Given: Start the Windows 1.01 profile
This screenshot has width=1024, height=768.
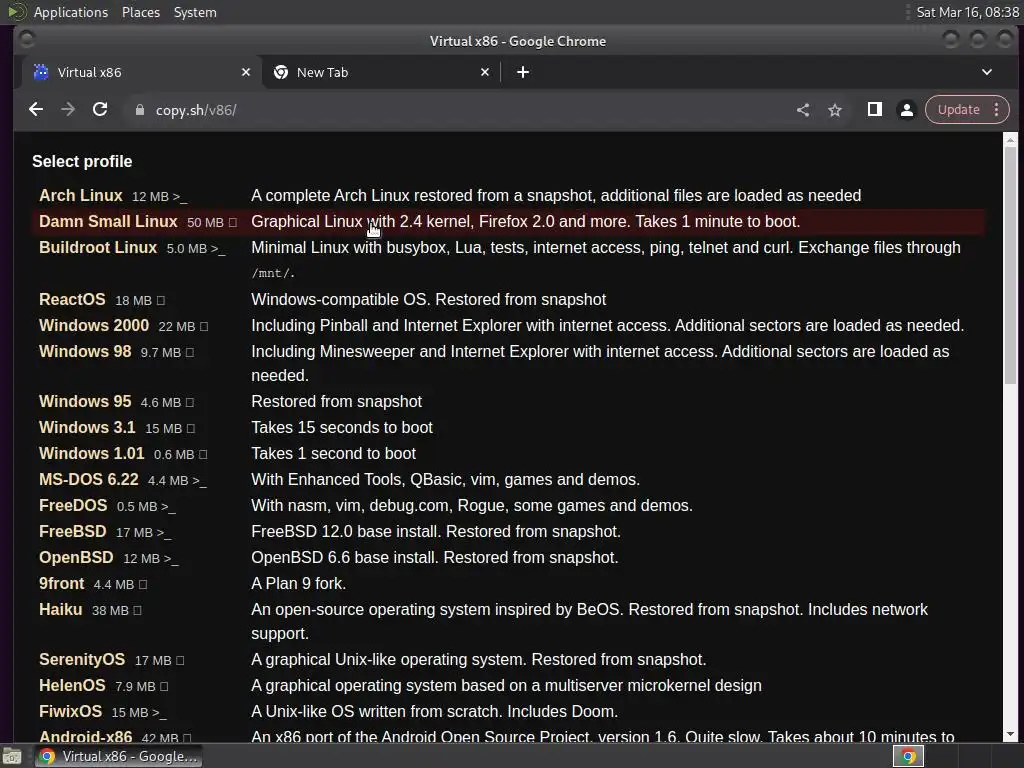Looking at the screenshot, I should pos(91,453).
